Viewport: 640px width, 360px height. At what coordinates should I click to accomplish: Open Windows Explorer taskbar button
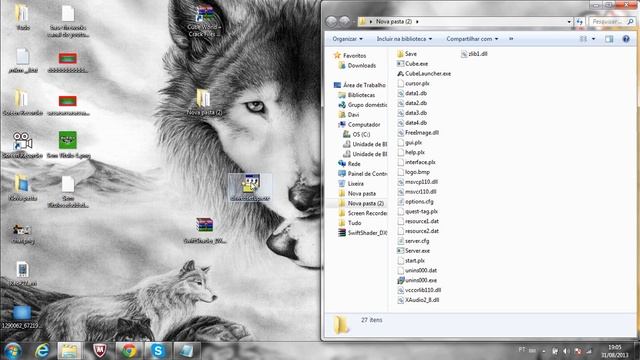point(69,351)
